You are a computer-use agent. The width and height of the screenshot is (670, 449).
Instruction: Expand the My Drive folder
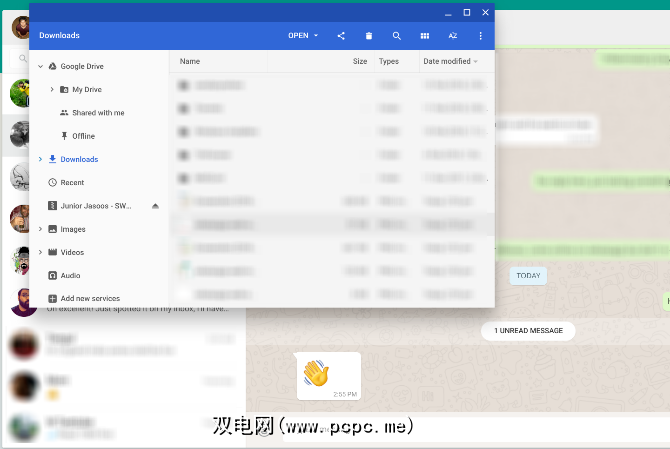pos(52,89)
